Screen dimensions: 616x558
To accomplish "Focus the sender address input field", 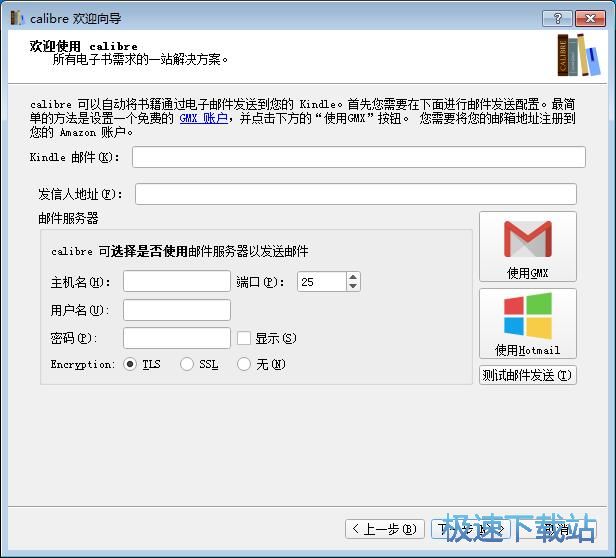I will pos(356,194).
